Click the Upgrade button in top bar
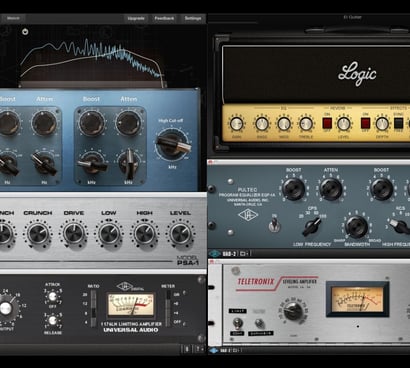This screenshot has width=410, height=368. coord(136,18)
